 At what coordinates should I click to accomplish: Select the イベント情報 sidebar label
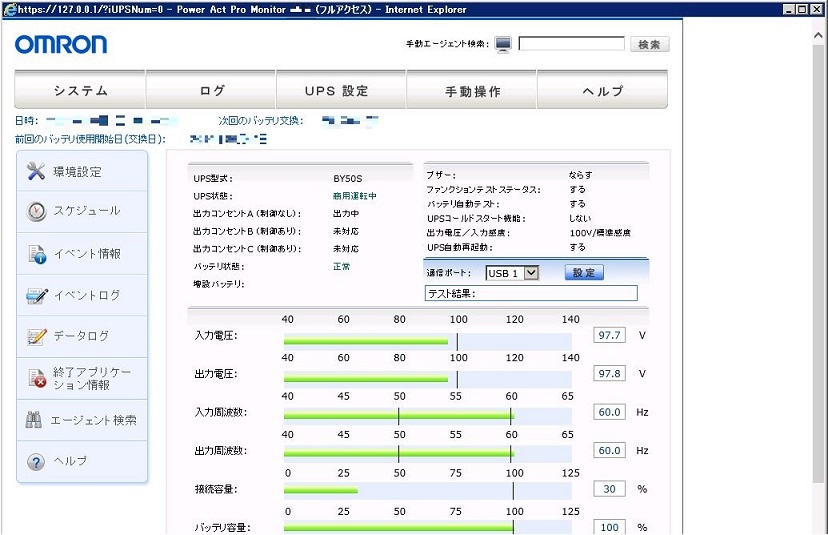pyautogui.click(x=88, y=254)
